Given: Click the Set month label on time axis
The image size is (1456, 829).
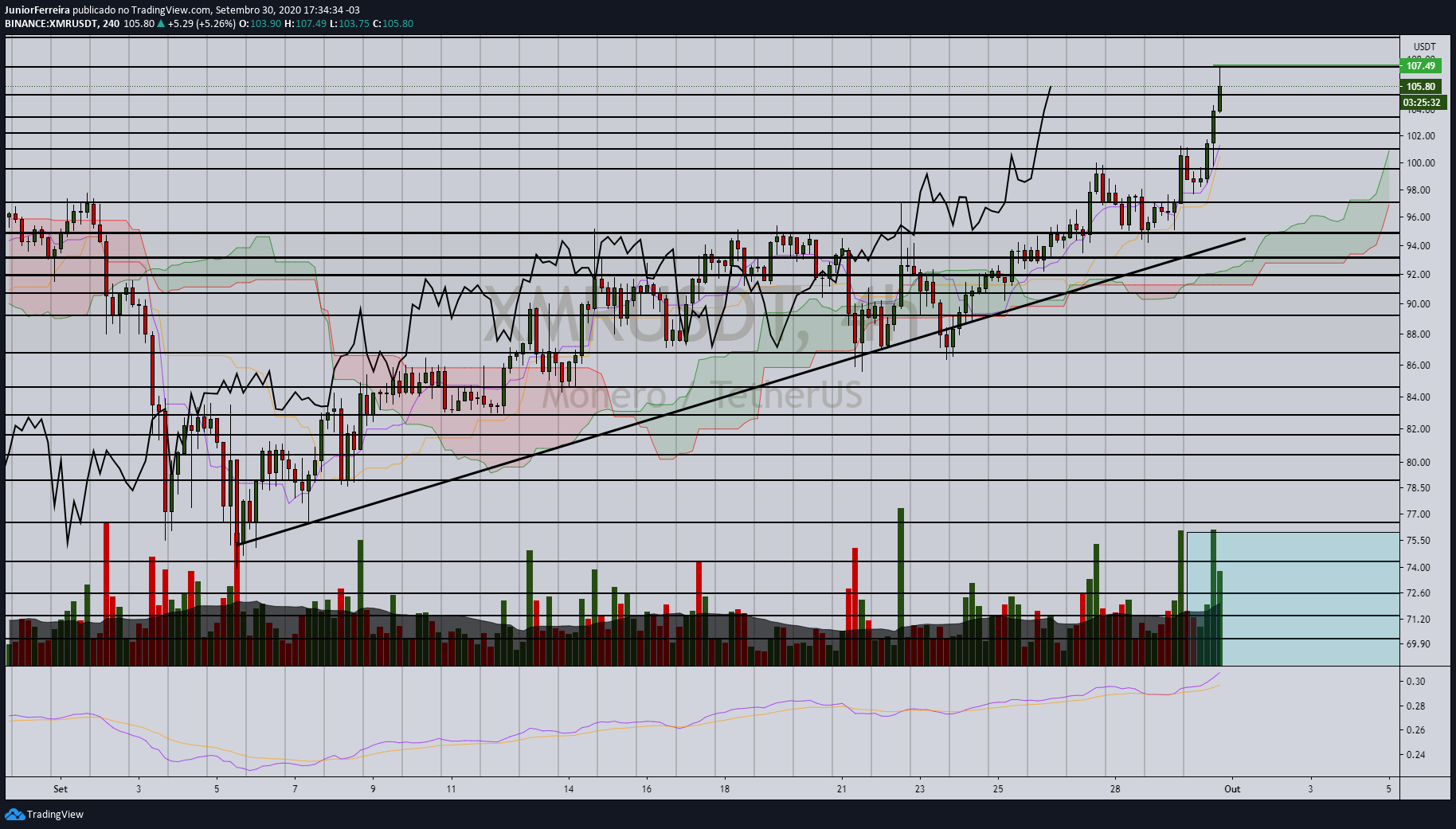Looking at the screenshot, I should pyautogui.click(x=61, y=789).
